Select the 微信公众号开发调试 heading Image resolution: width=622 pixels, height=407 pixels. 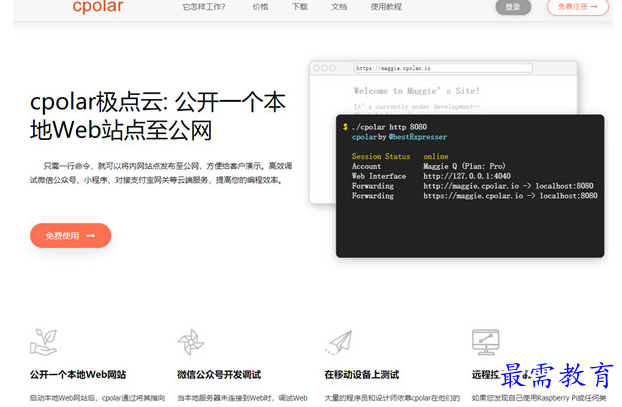tap(219, 374)
